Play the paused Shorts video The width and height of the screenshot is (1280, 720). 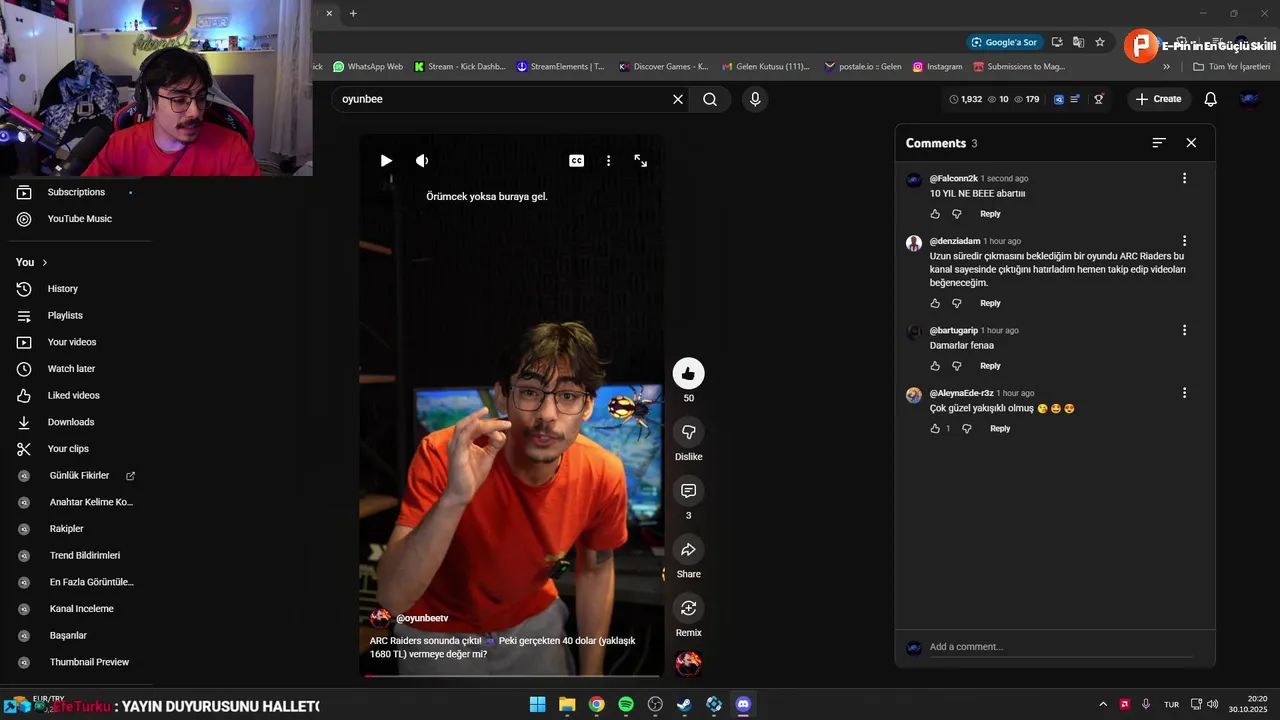click(386, 161)
